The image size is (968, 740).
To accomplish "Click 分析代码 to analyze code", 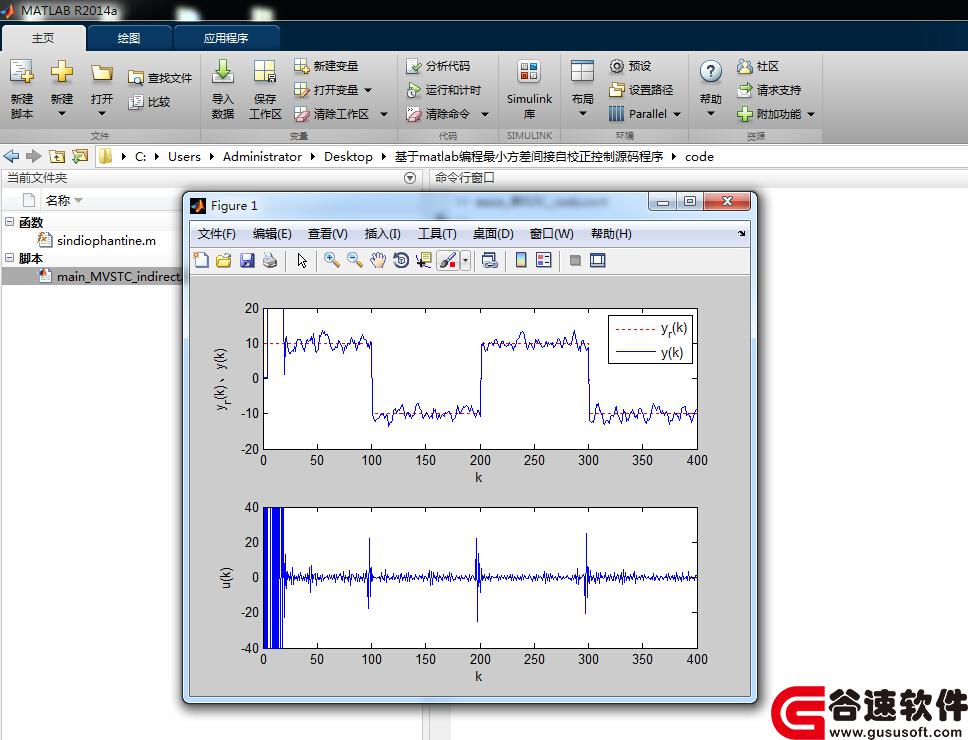I will 438,65.
